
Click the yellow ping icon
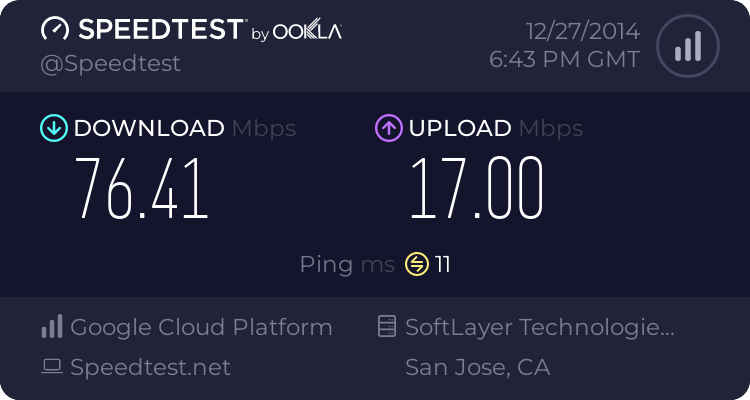pos(416,264)
